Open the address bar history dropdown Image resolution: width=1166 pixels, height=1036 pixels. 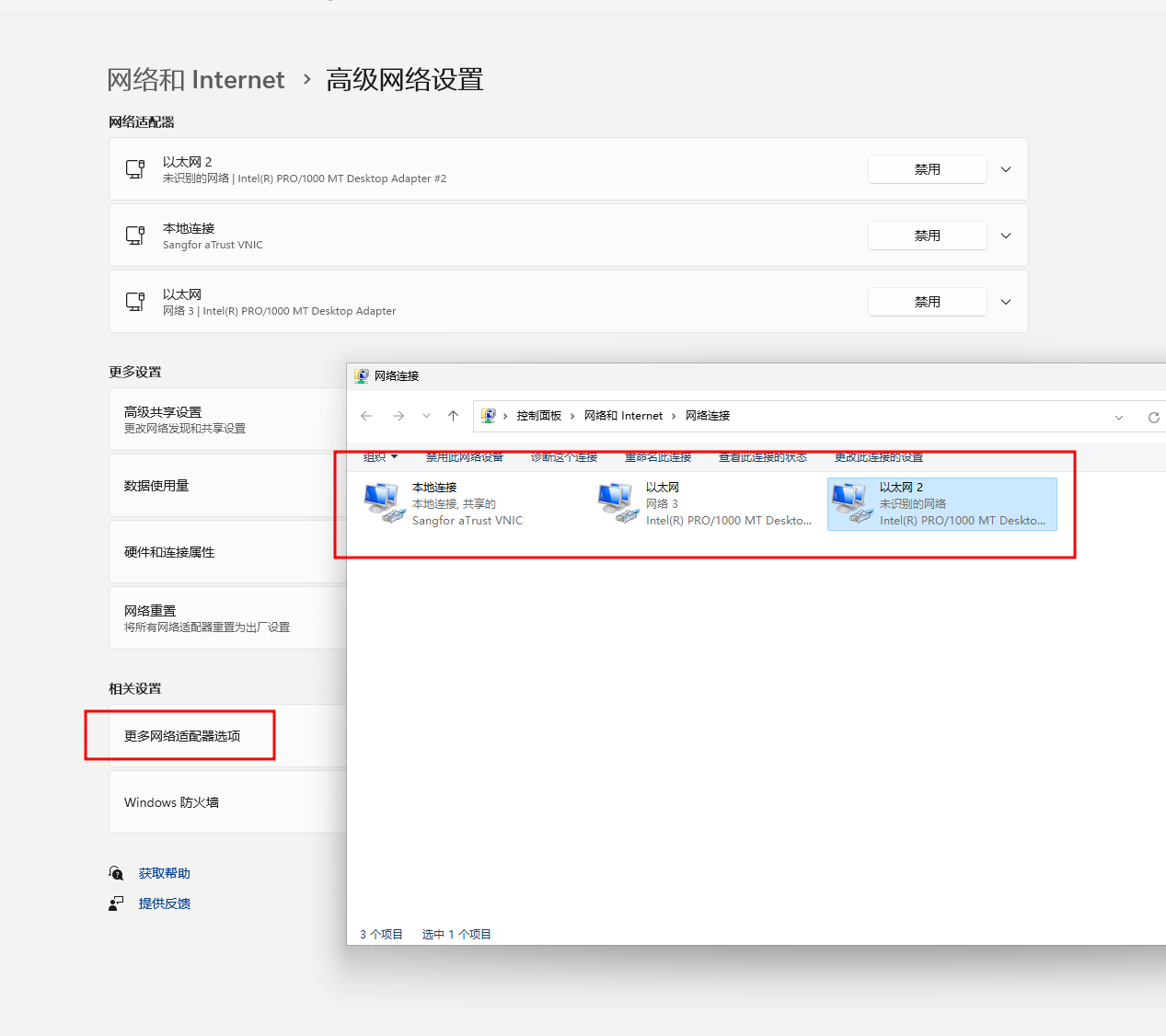click(x=1119, y=417)
